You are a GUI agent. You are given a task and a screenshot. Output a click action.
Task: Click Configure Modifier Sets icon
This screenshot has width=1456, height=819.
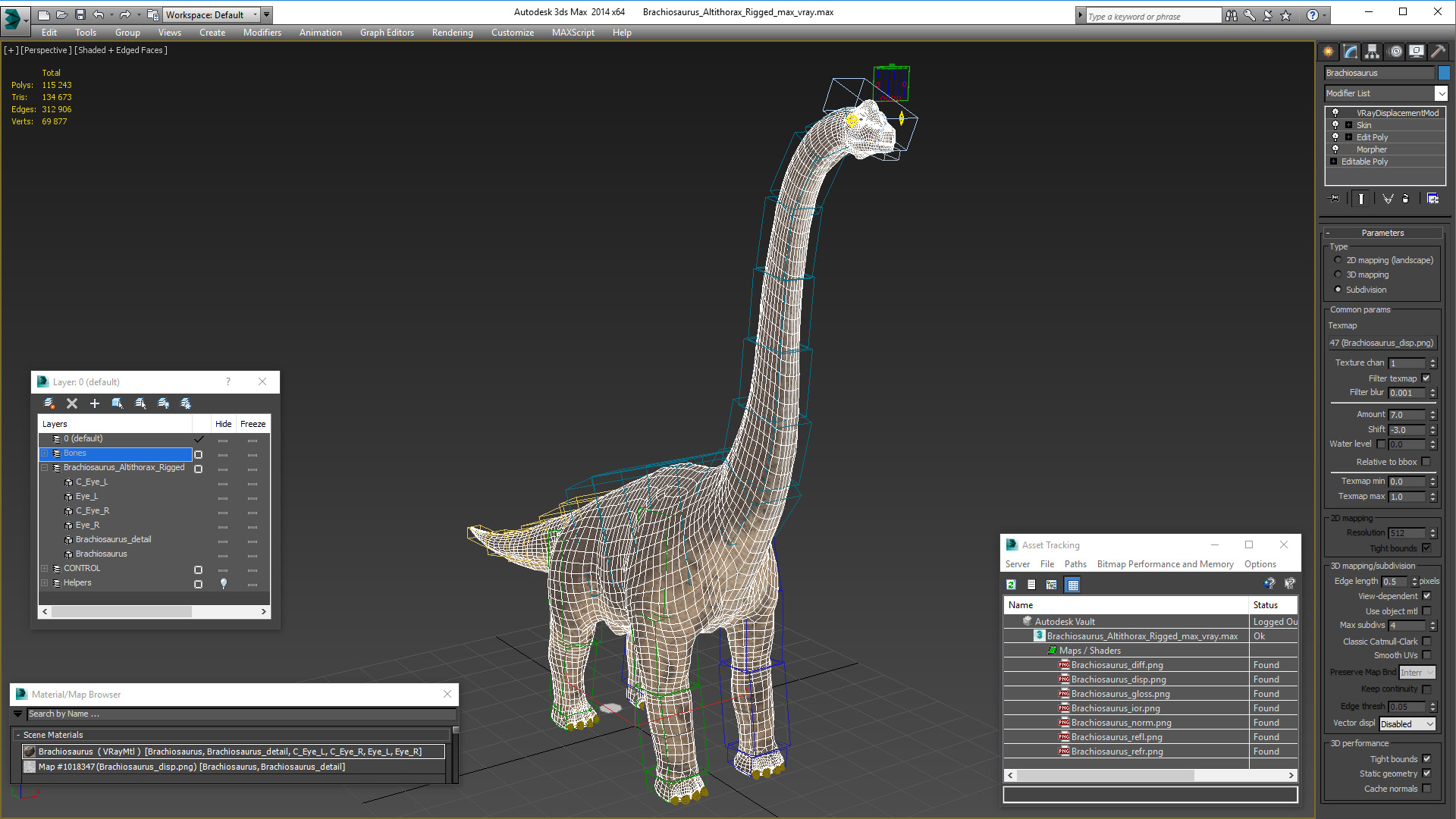(x=1432, y=199)
